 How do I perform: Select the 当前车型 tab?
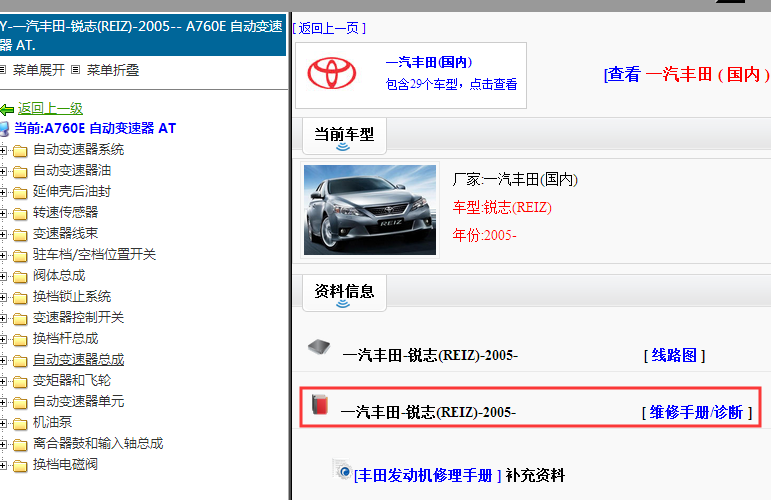(x=344, y=135)
